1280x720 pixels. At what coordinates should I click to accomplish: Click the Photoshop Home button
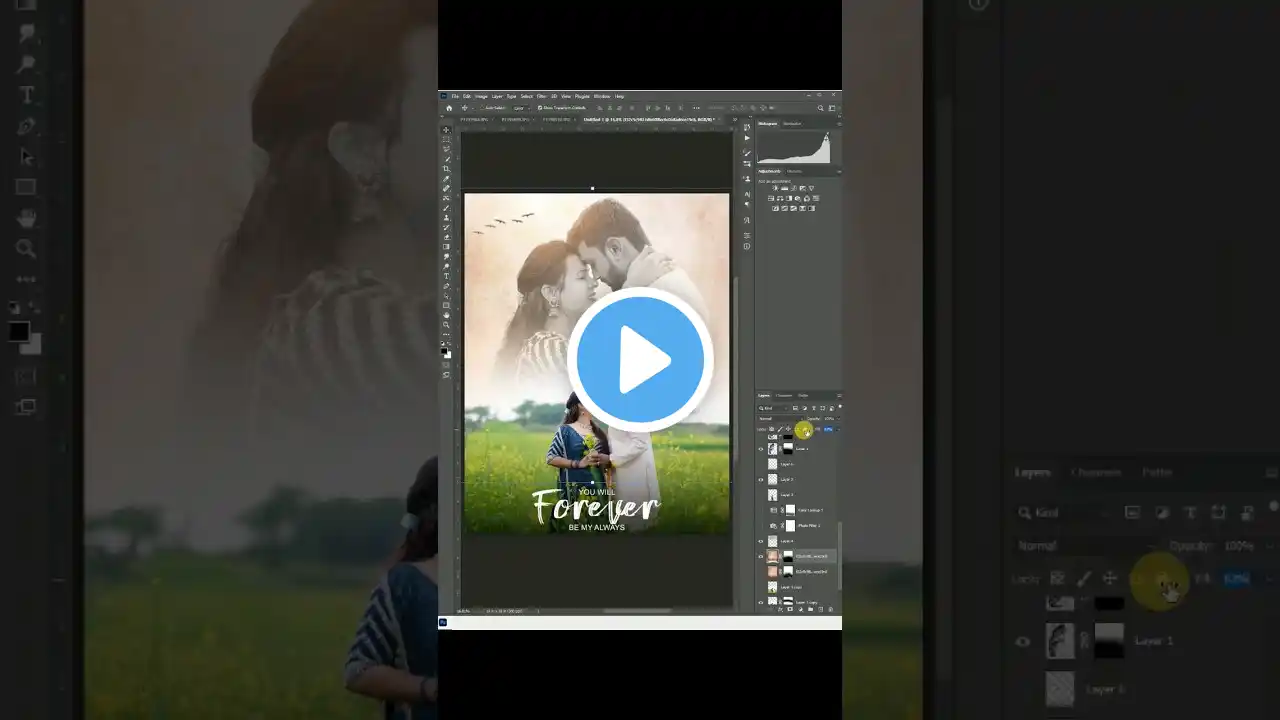pyautogui.click(x=449, y=108)
